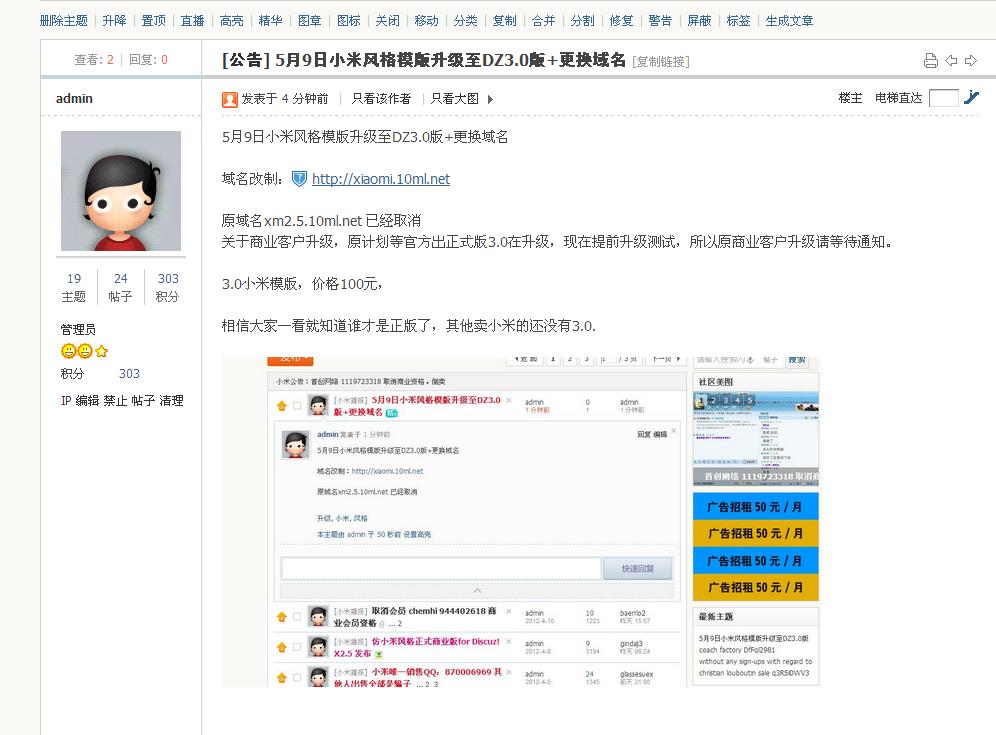
Task: Click 生成文章 in the moderation bar
Action: tap(790, 21)
